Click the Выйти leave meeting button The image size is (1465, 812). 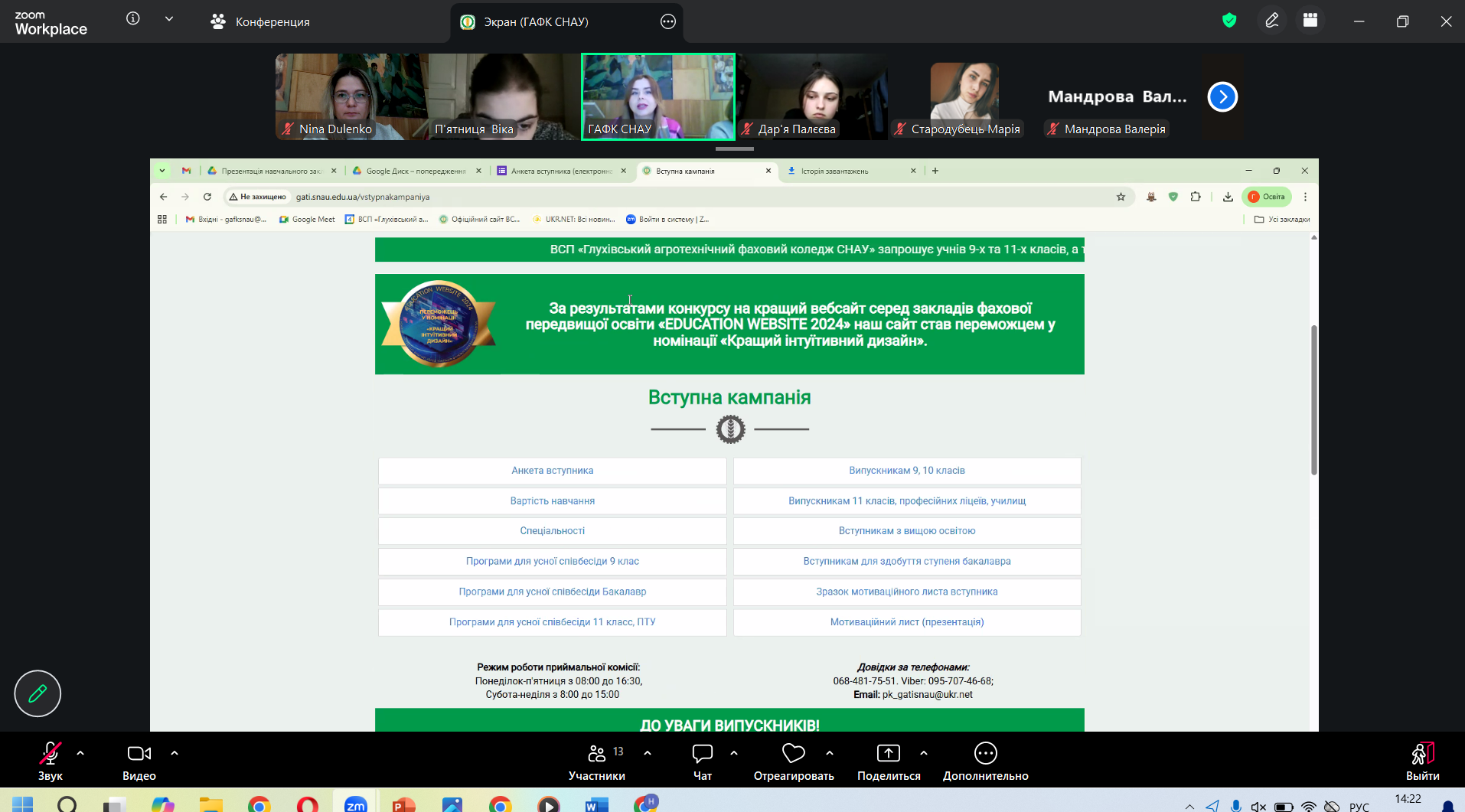click(1422, 761)
